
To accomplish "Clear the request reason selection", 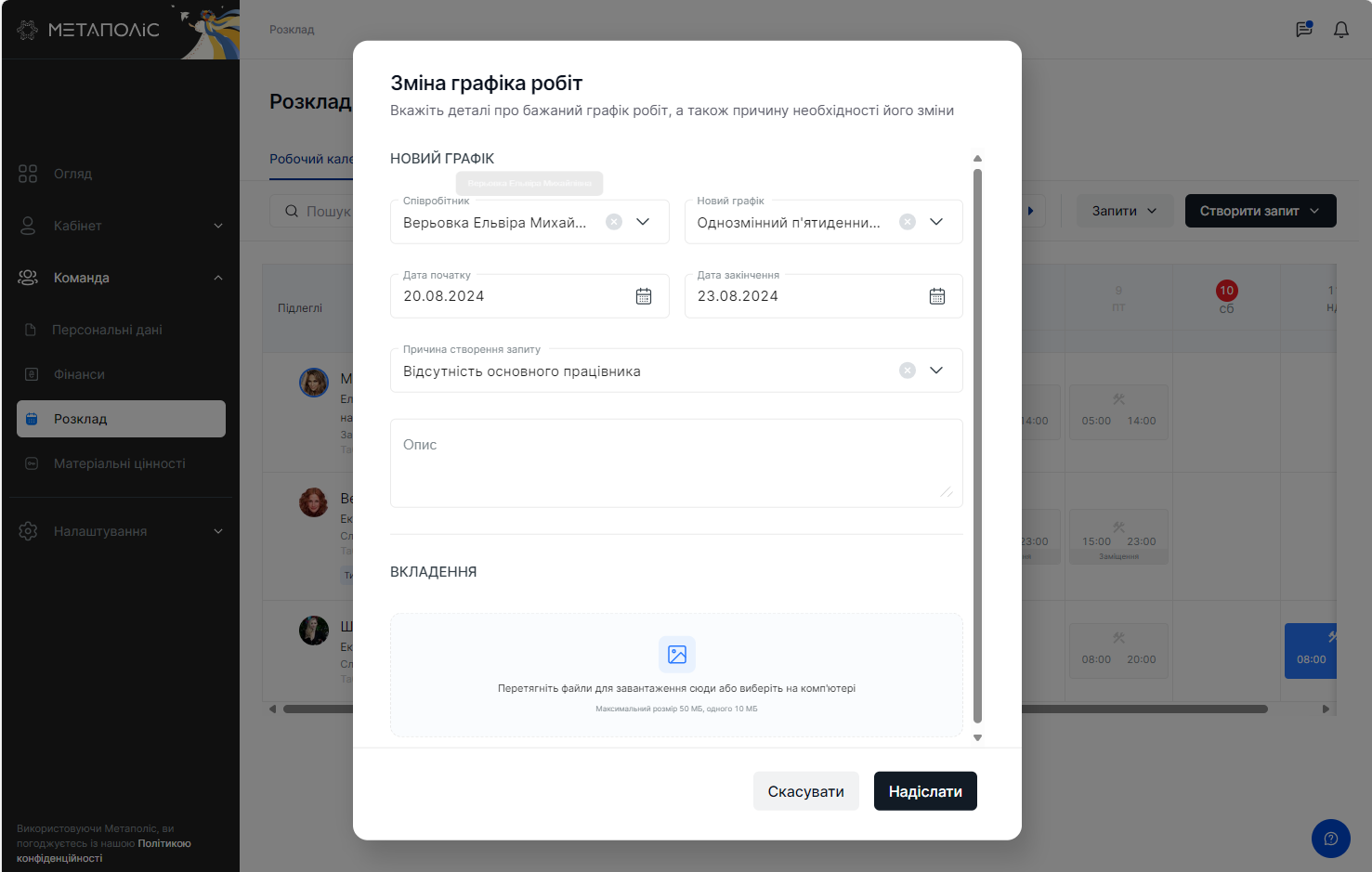I will [908, 371].
